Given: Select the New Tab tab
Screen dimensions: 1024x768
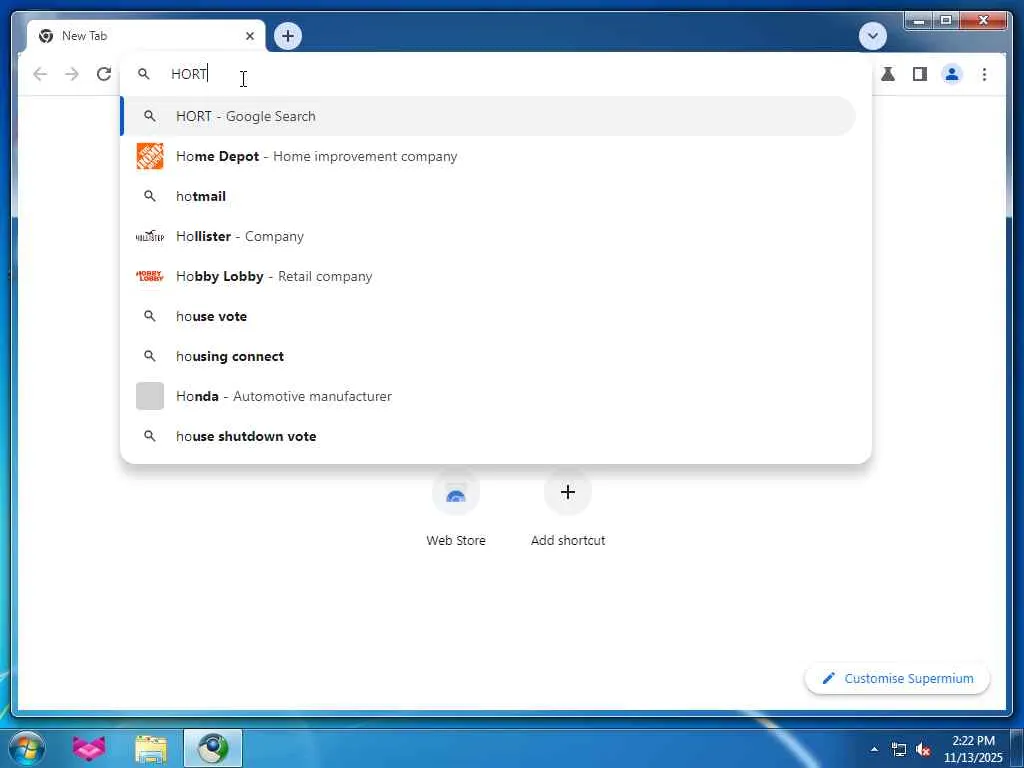Looking at the screenshot, I should pos(146,36).
